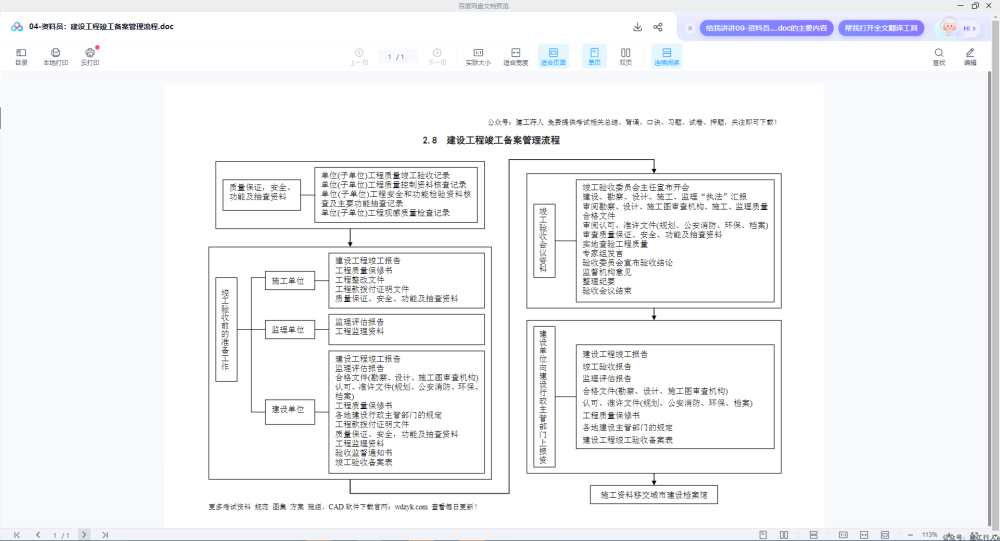The height and width of the screenshot is (541, 1000).
Task: Click the 给我讲讲 document summary button
Action: pyautogui.click(x=766, y=28)
